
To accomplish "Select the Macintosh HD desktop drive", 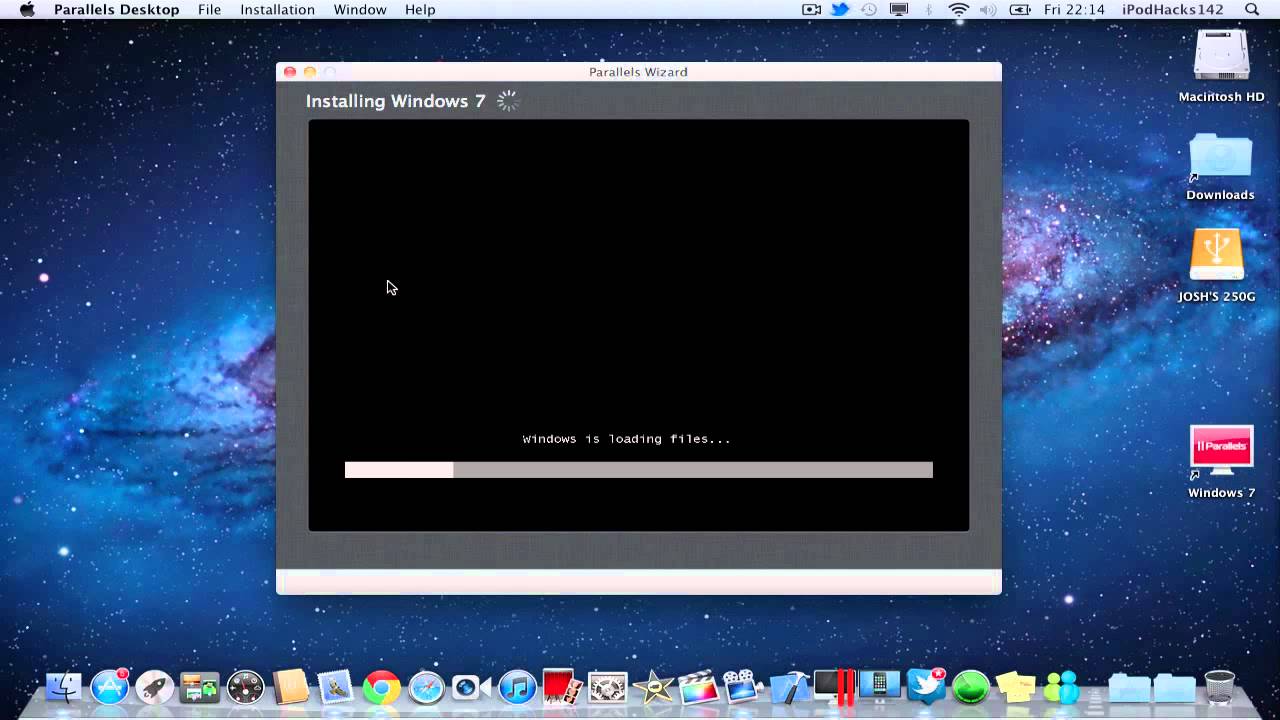I will pyautogui.click(x=1221, y=67).
